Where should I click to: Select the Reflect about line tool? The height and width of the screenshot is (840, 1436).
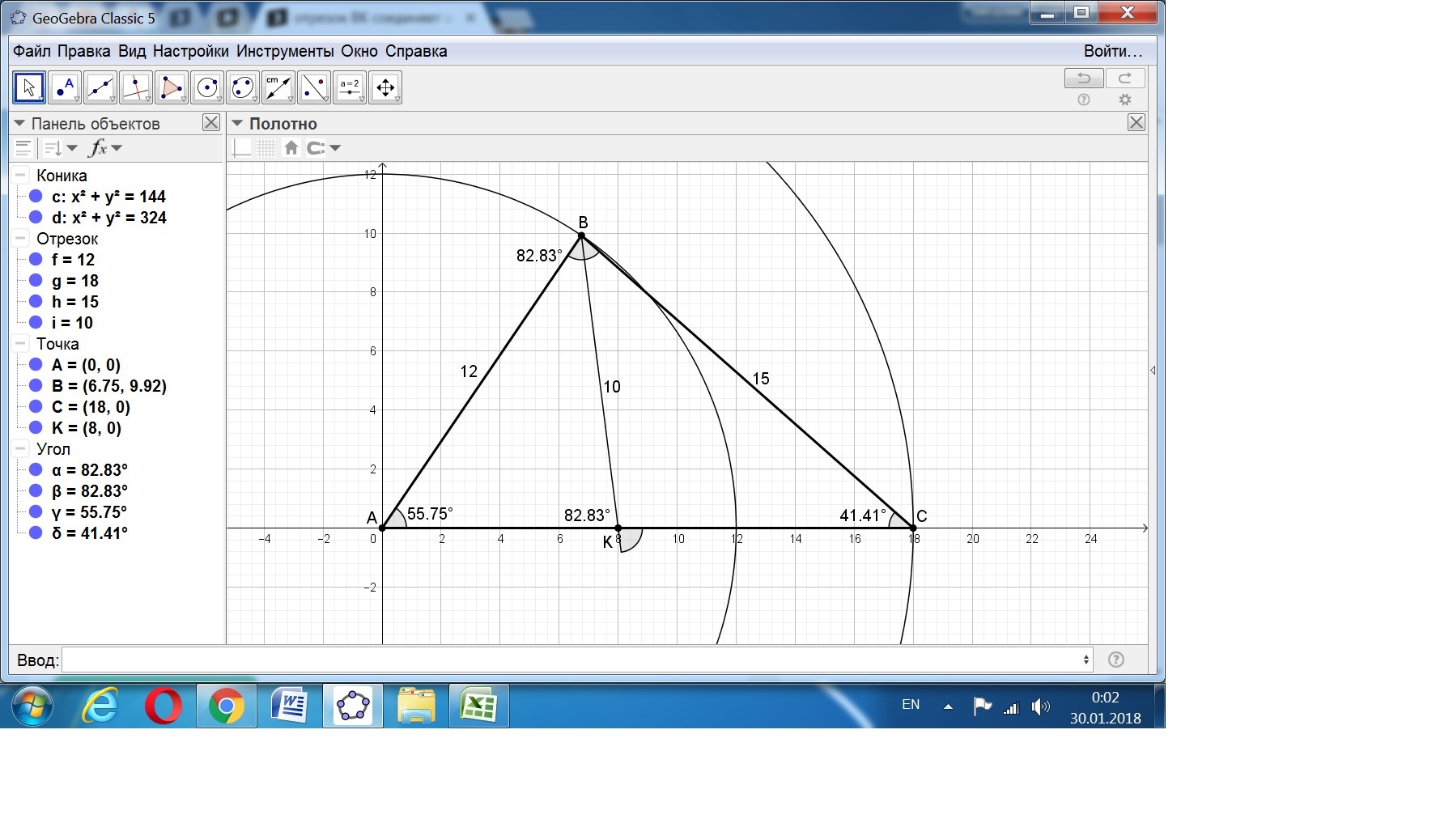[314, 87]
